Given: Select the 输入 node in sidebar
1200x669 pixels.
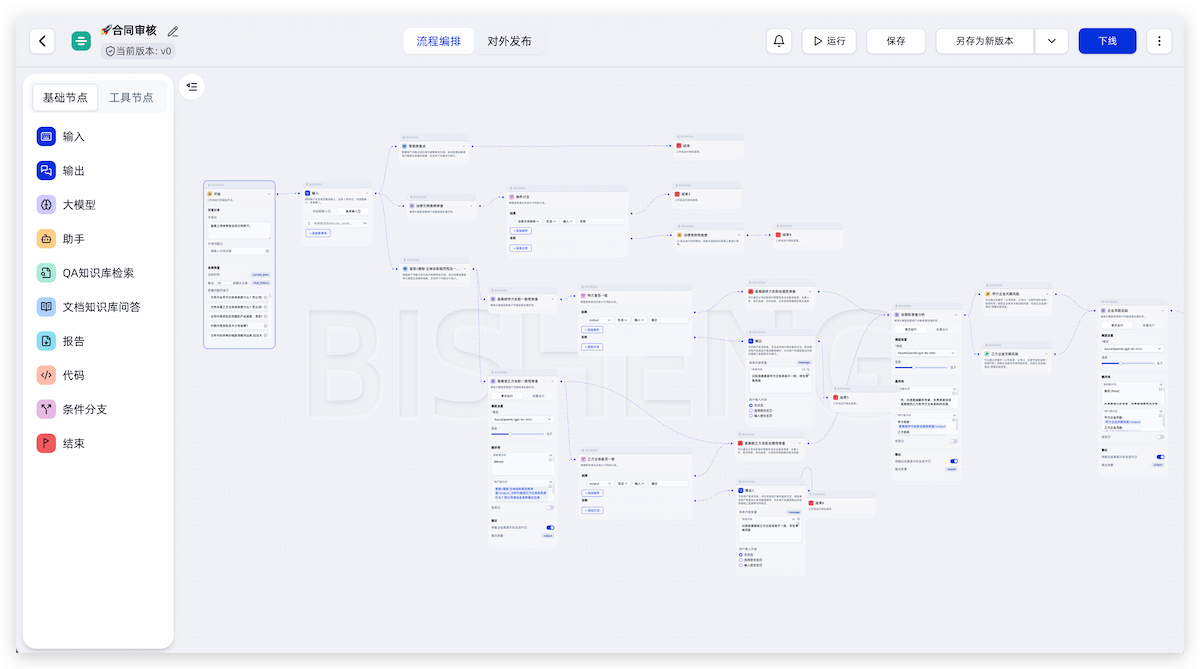Looking at the screenshot, I should pyautogui.click(x=74, y=137).
